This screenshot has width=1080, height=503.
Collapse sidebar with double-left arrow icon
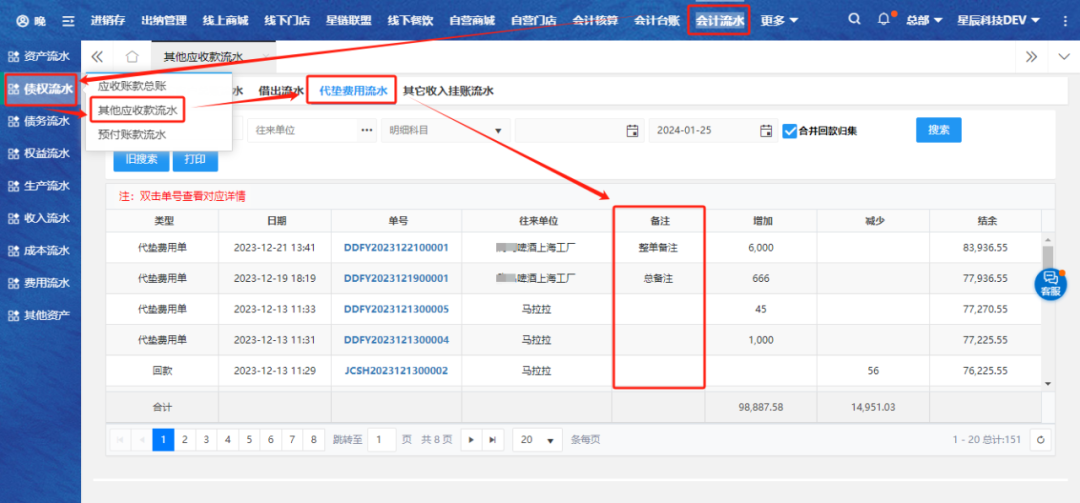pyautogui.click(x=97, y=57)
